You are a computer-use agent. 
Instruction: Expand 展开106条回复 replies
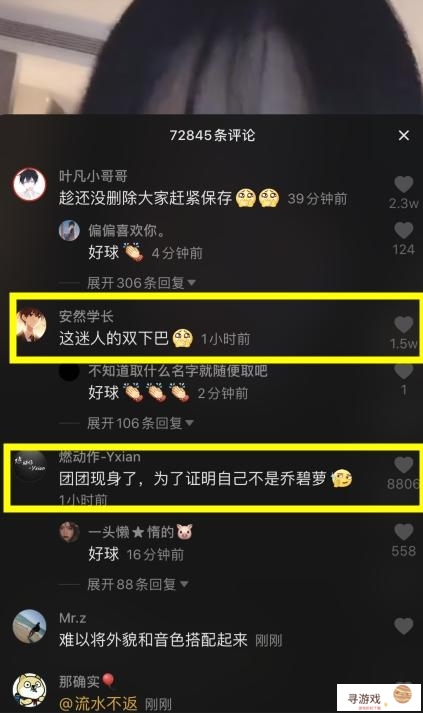click(140, 423)
